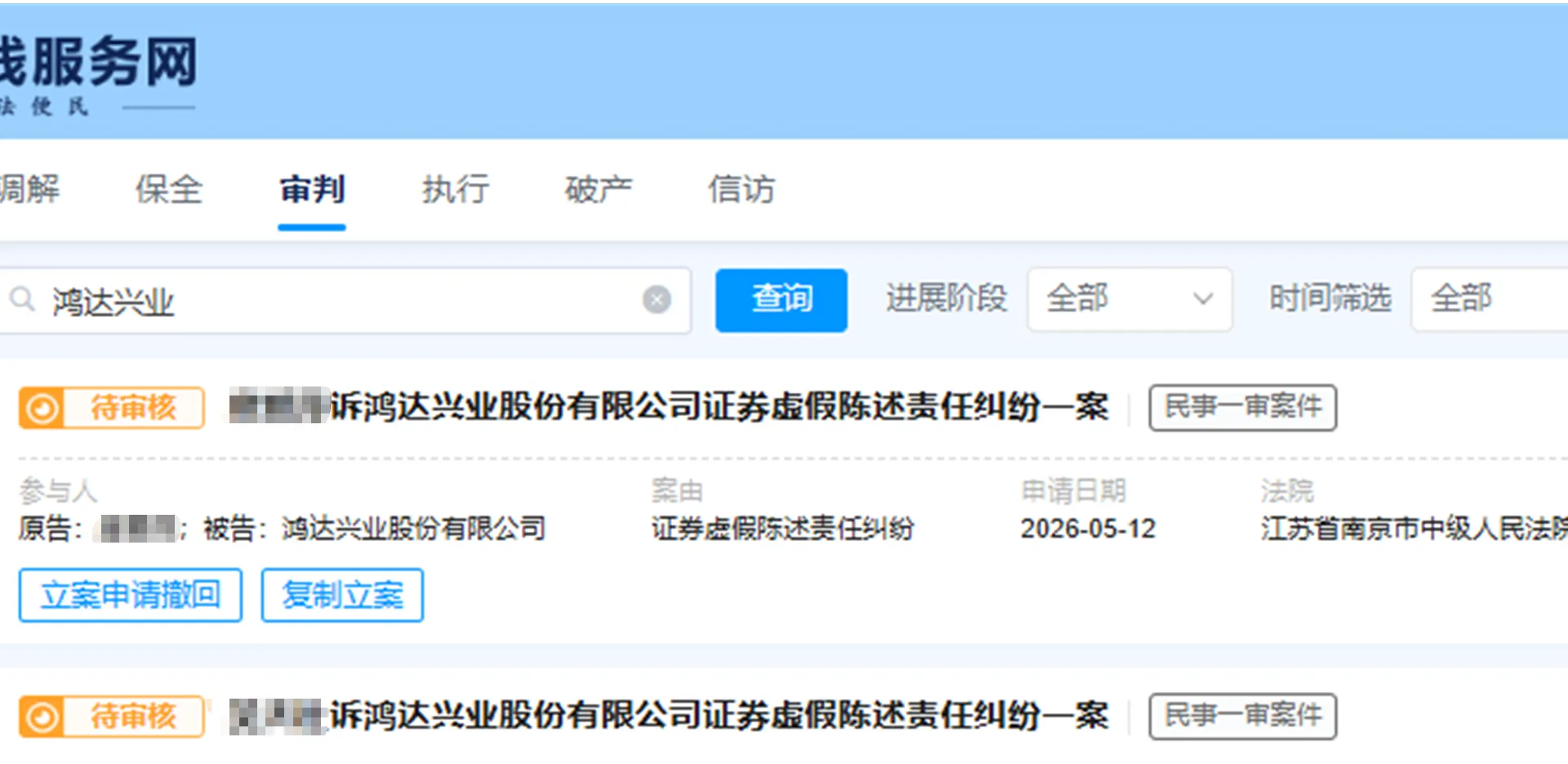Click the first case's 民事一审案件 tag

pyautogui.click(x=1242, y=407)
